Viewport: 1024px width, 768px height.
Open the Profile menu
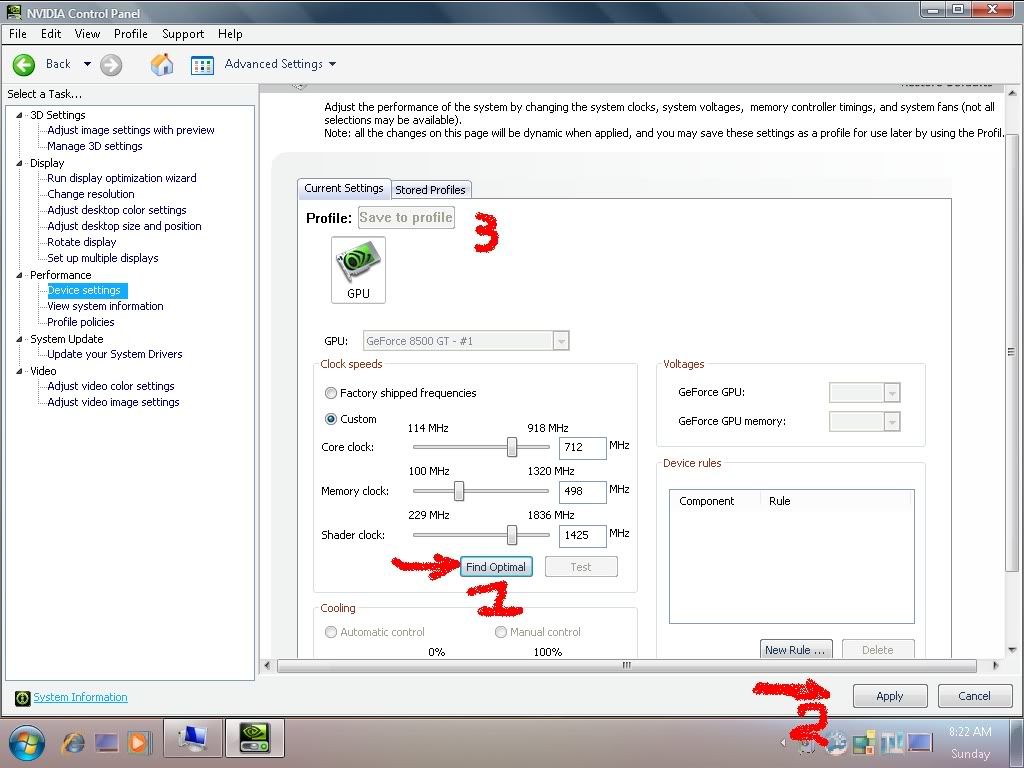(x=131, y=34)
